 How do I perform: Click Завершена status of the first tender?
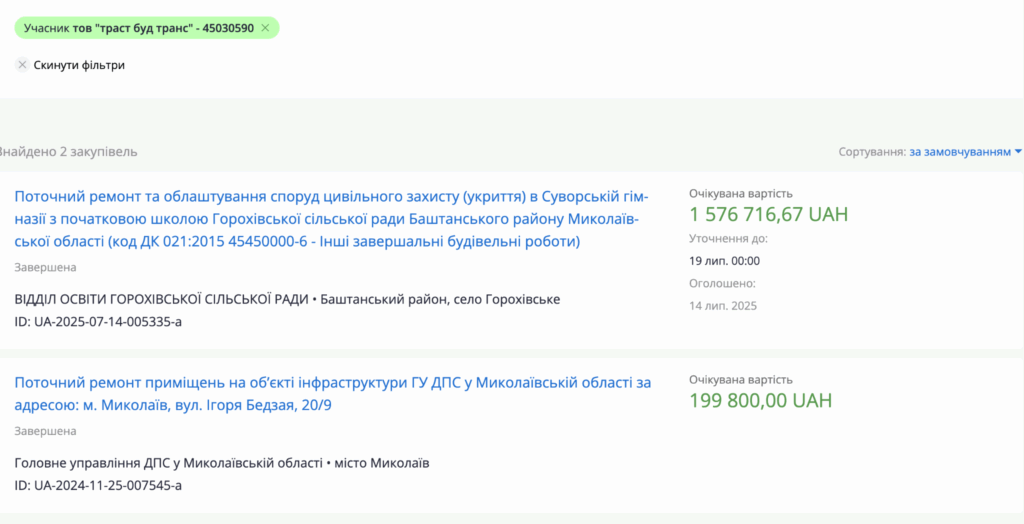coord(45,268)
